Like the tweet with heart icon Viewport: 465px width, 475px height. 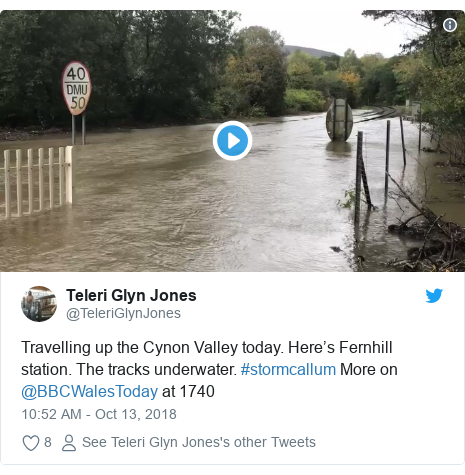(x=31, y=443)
